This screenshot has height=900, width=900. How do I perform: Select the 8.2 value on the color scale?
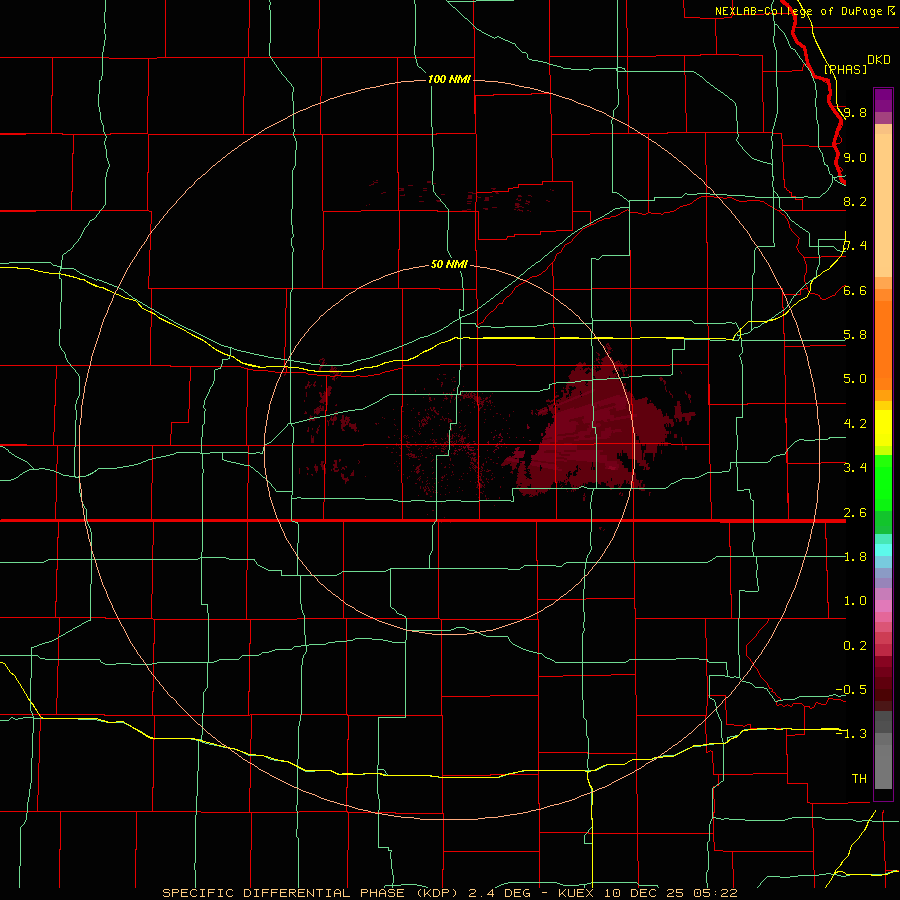pos(855,201)
